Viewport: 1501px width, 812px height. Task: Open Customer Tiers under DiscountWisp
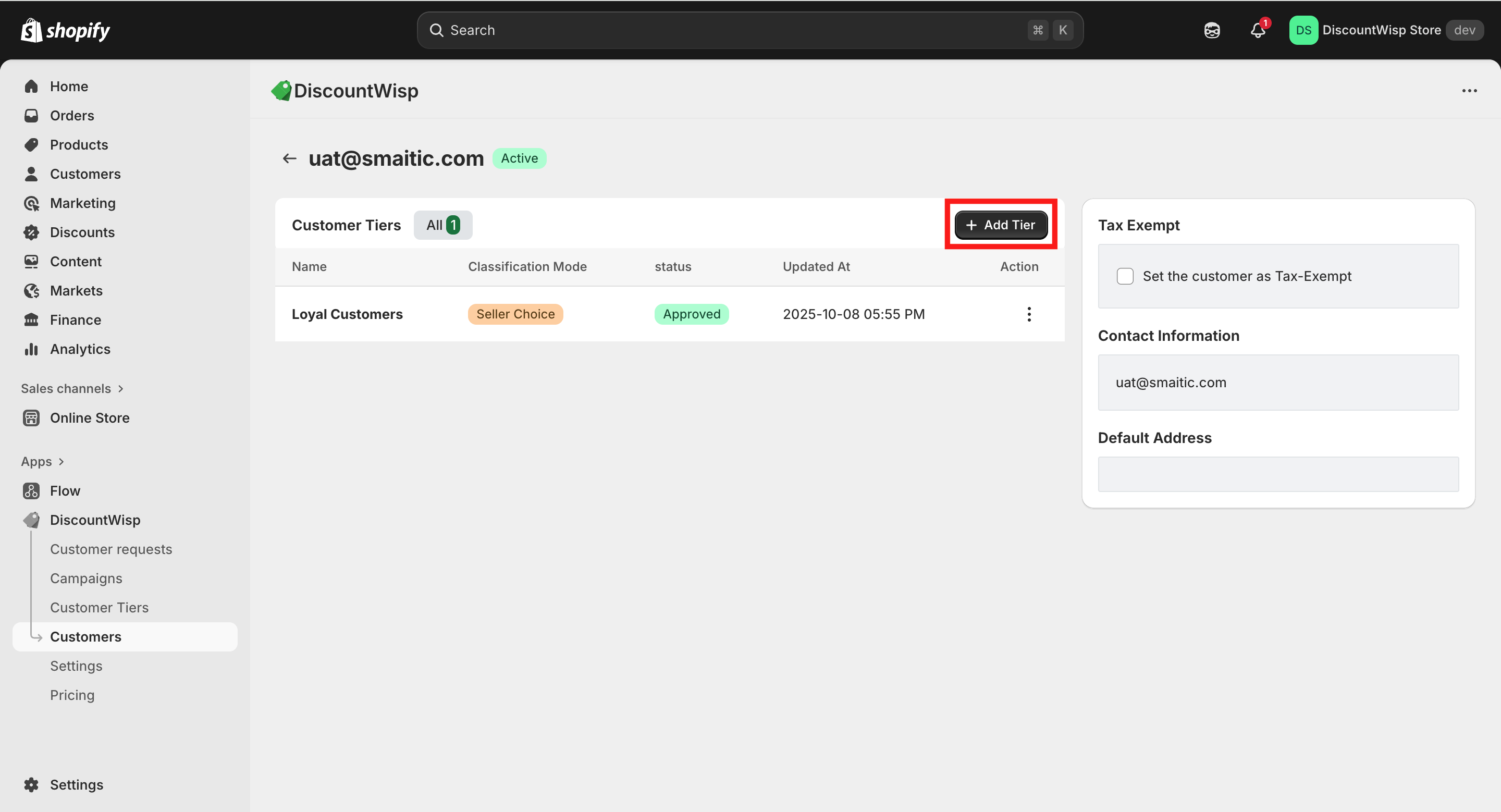99,607
